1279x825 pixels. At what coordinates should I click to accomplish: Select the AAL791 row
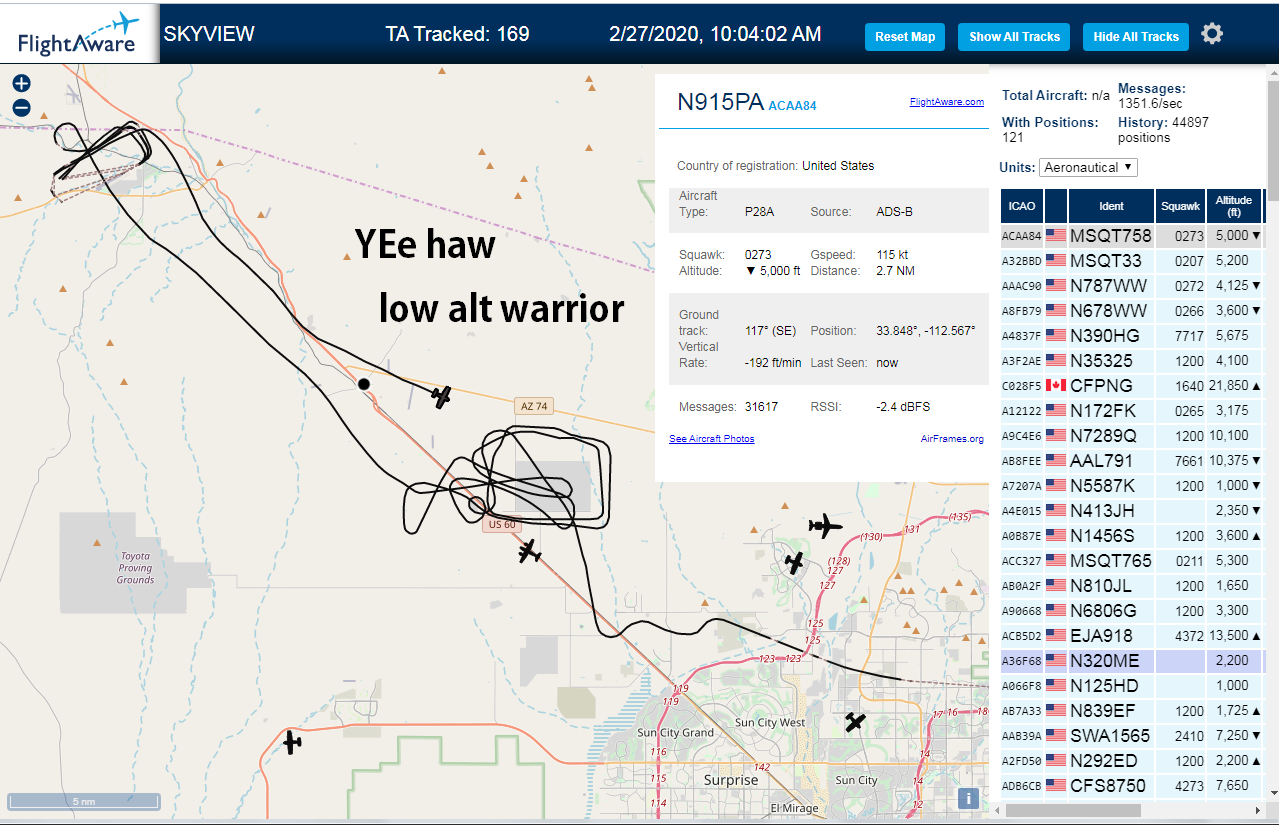[x=1131, y=461]
